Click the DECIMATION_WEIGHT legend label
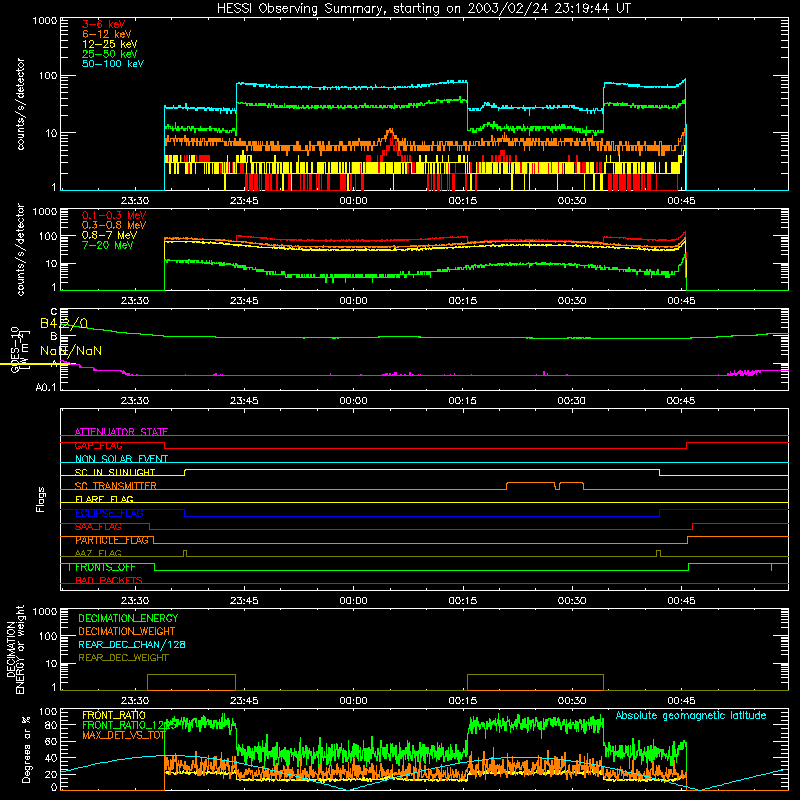Viewport: 800px width, 800px height. coord(127,631)
